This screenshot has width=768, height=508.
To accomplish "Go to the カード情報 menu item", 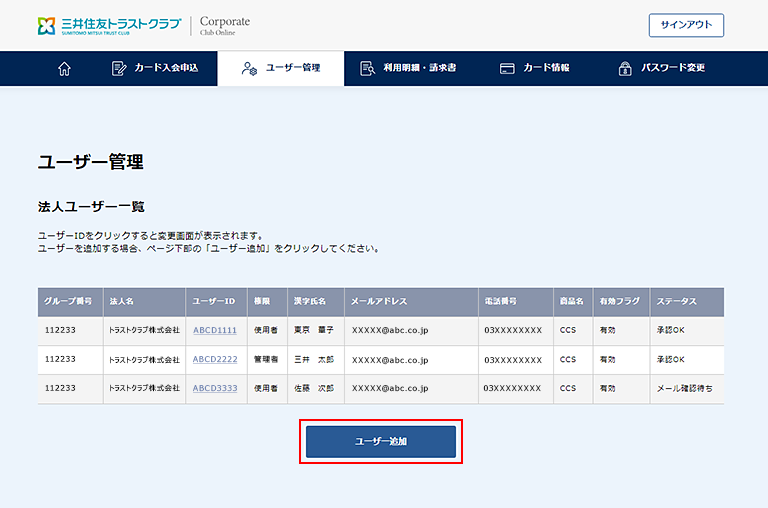I will pyautogui.click(x=534, y=69).
